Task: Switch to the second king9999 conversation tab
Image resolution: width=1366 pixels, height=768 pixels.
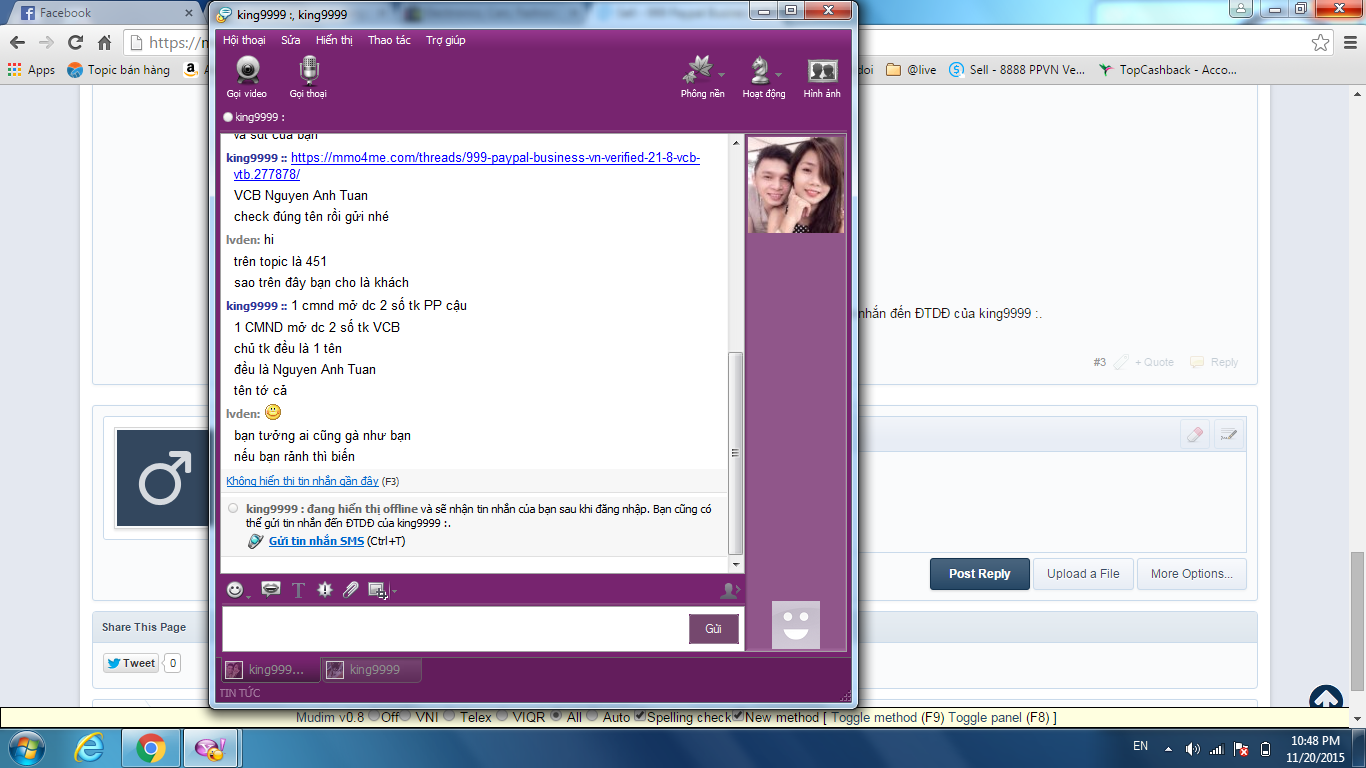Action: point(371,670)
